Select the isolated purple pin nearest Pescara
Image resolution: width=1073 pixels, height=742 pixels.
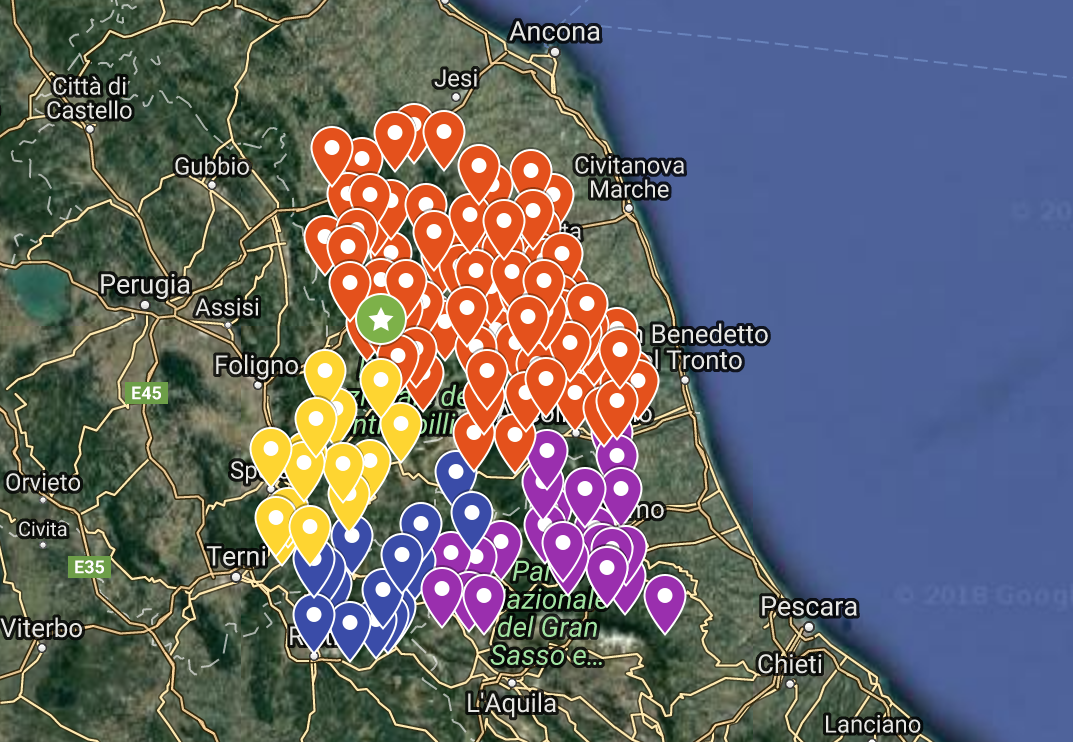664,603
